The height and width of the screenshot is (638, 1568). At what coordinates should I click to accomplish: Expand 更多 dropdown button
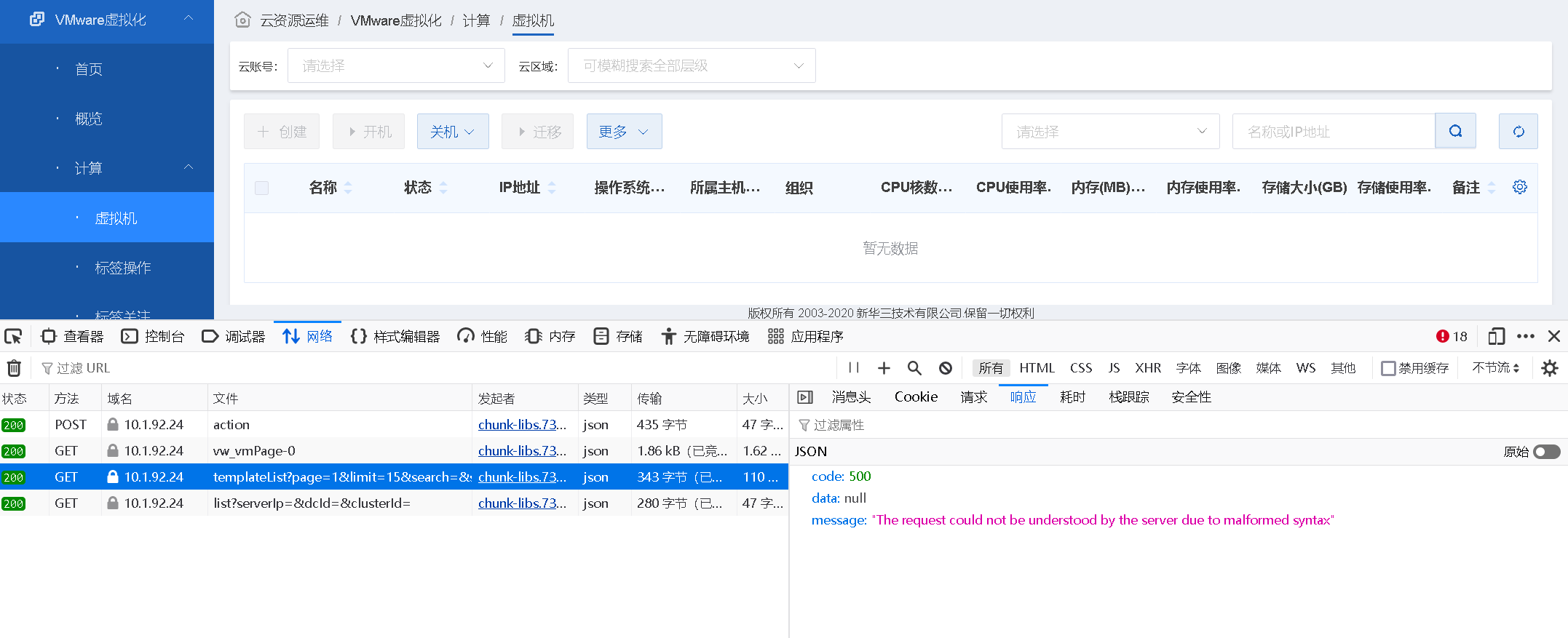pyautogui.click(x=624, y=132)
